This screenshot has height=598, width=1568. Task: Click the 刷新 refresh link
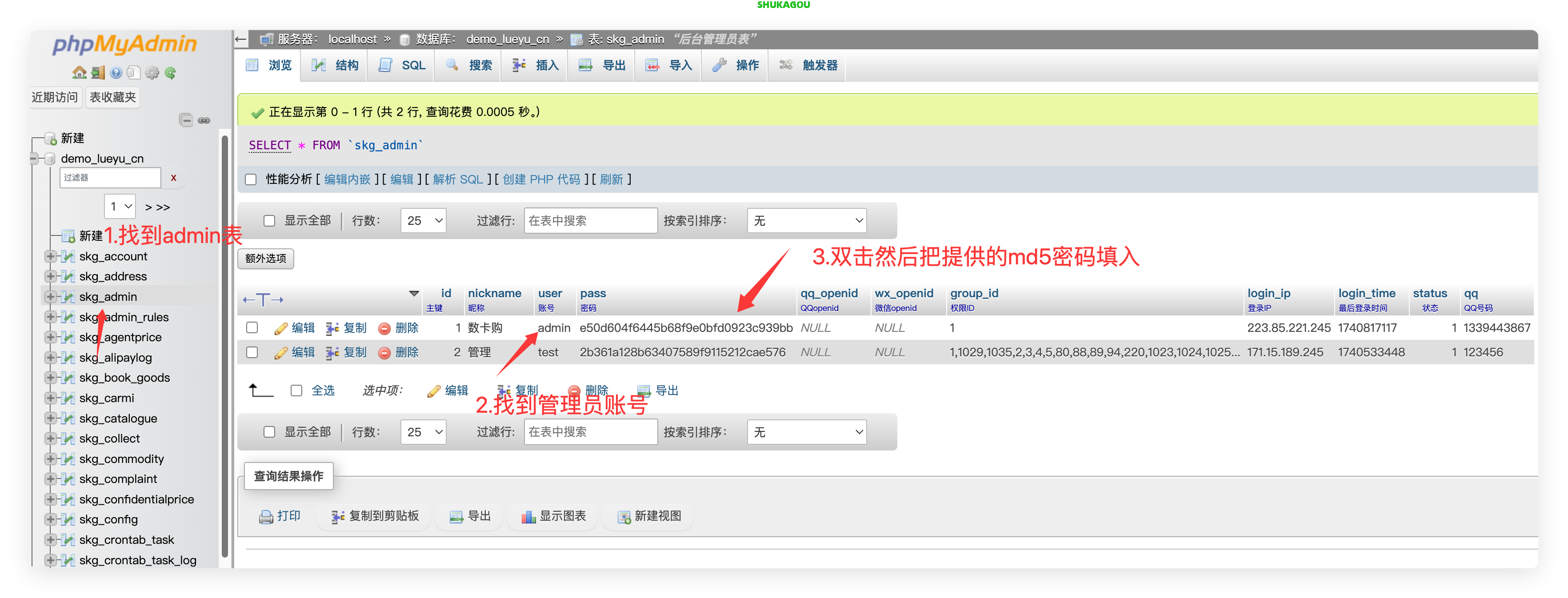pos(611,179)
